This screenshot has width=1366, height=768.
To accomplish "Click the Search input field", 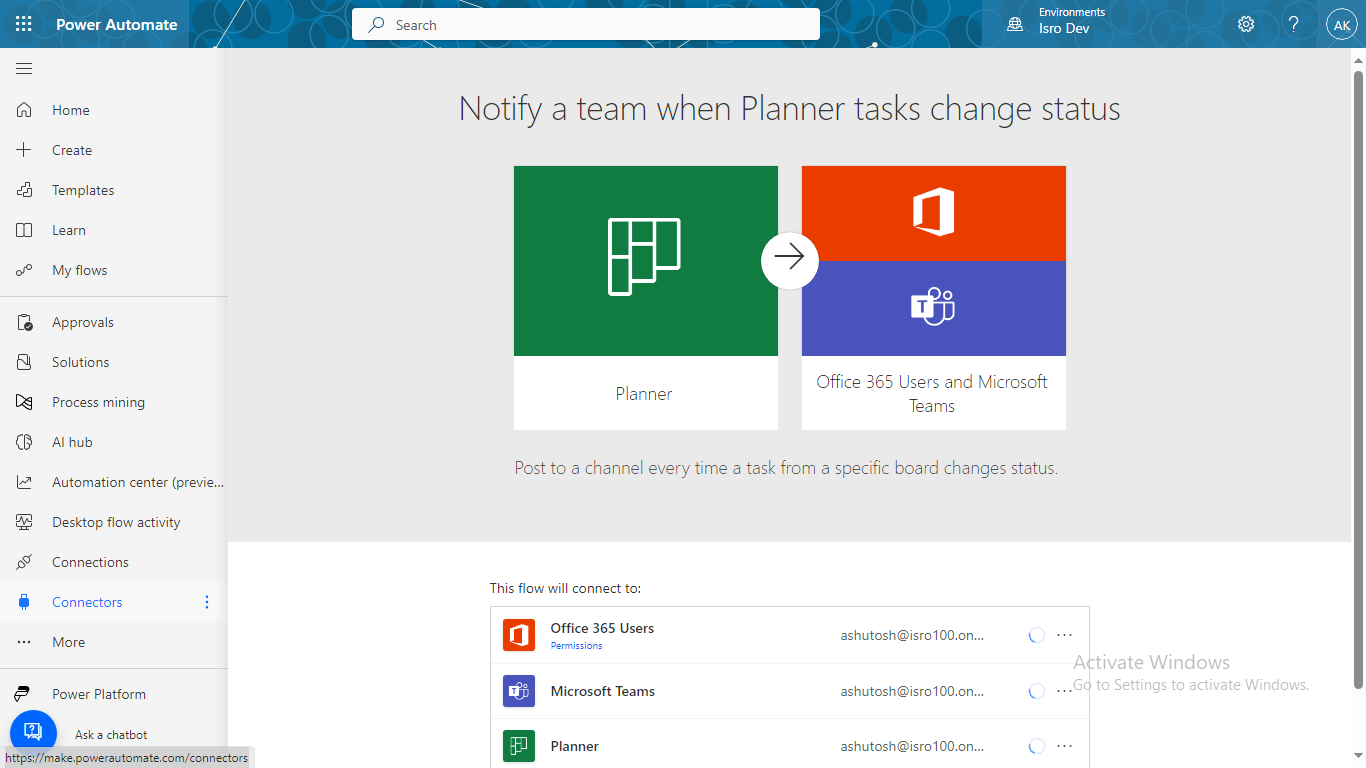I will pos(585,25).
